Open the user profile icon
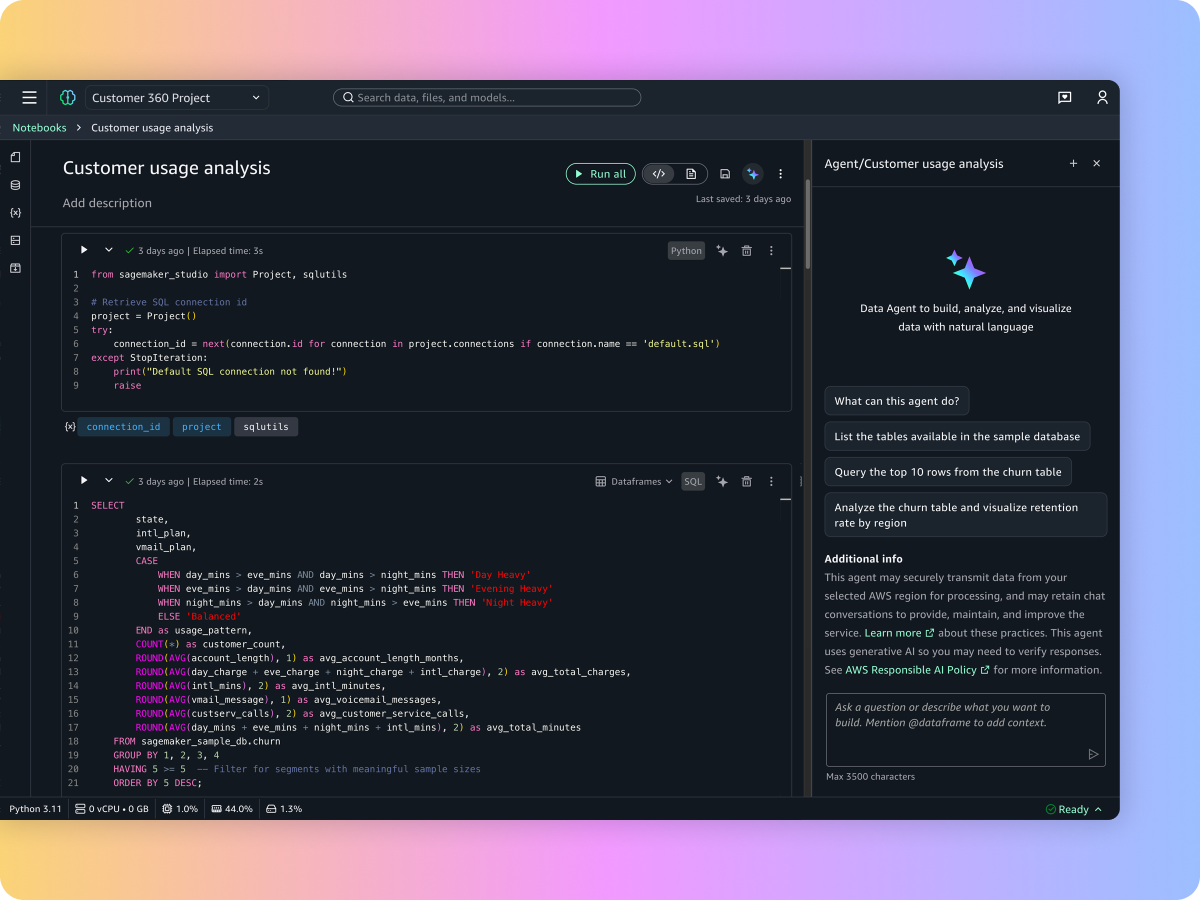Image resolution: width=1200 pixels, height=900 pixels. pos(1102,98)
